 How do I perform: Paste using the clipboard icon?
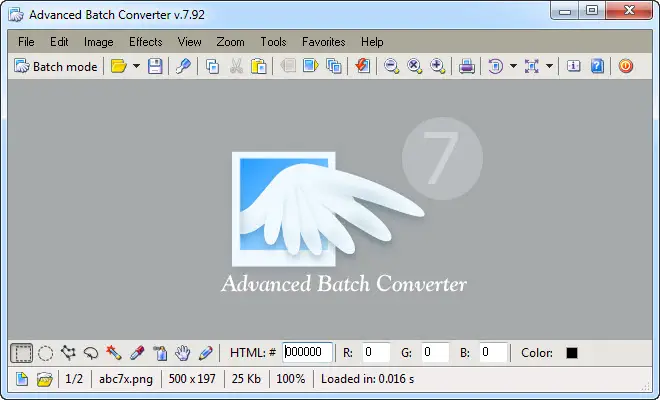pyautogui.click(x=258, y=67)
